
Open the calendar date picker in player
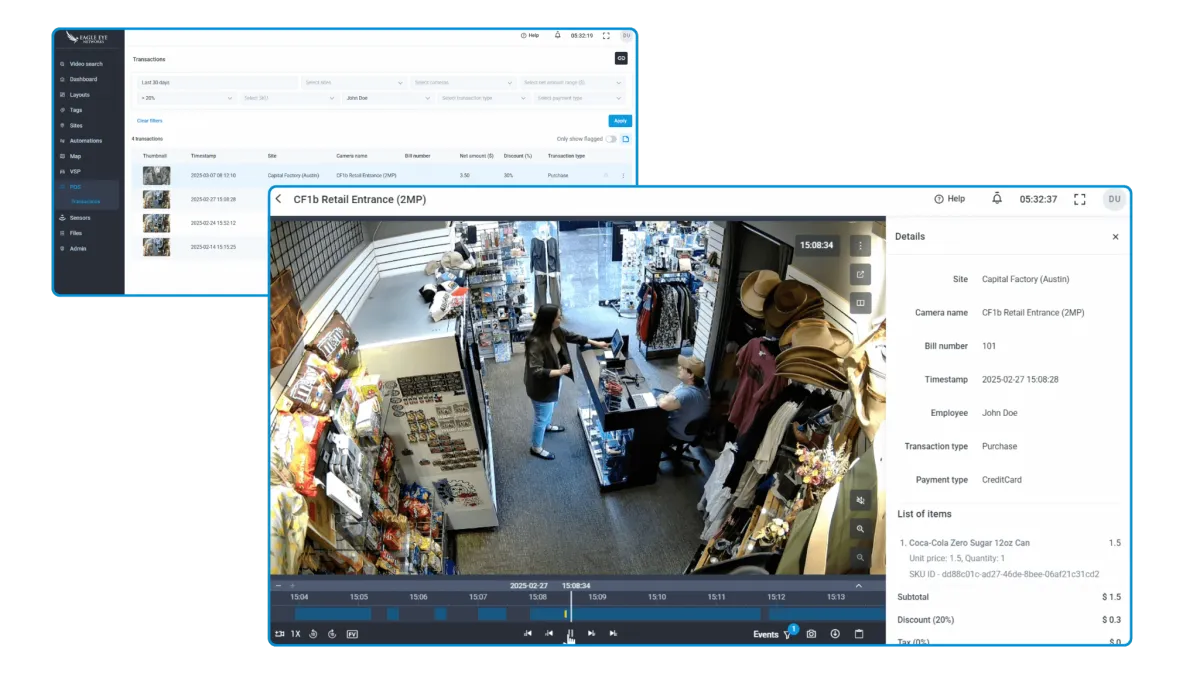click(x=859, y=634)
